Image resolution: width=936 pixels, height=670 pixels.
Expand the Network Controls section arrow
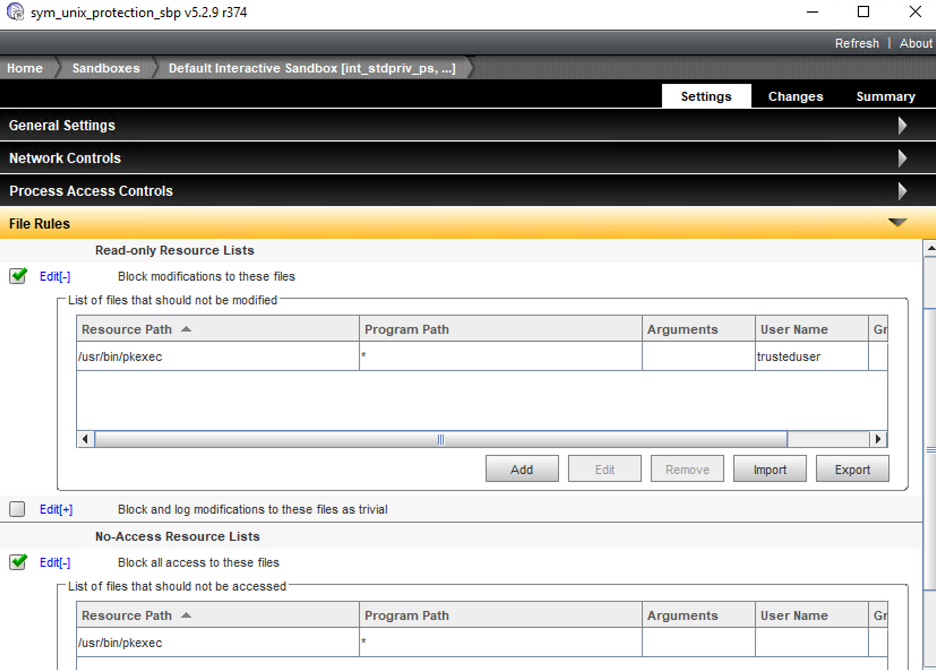click(x=902, y=158)
